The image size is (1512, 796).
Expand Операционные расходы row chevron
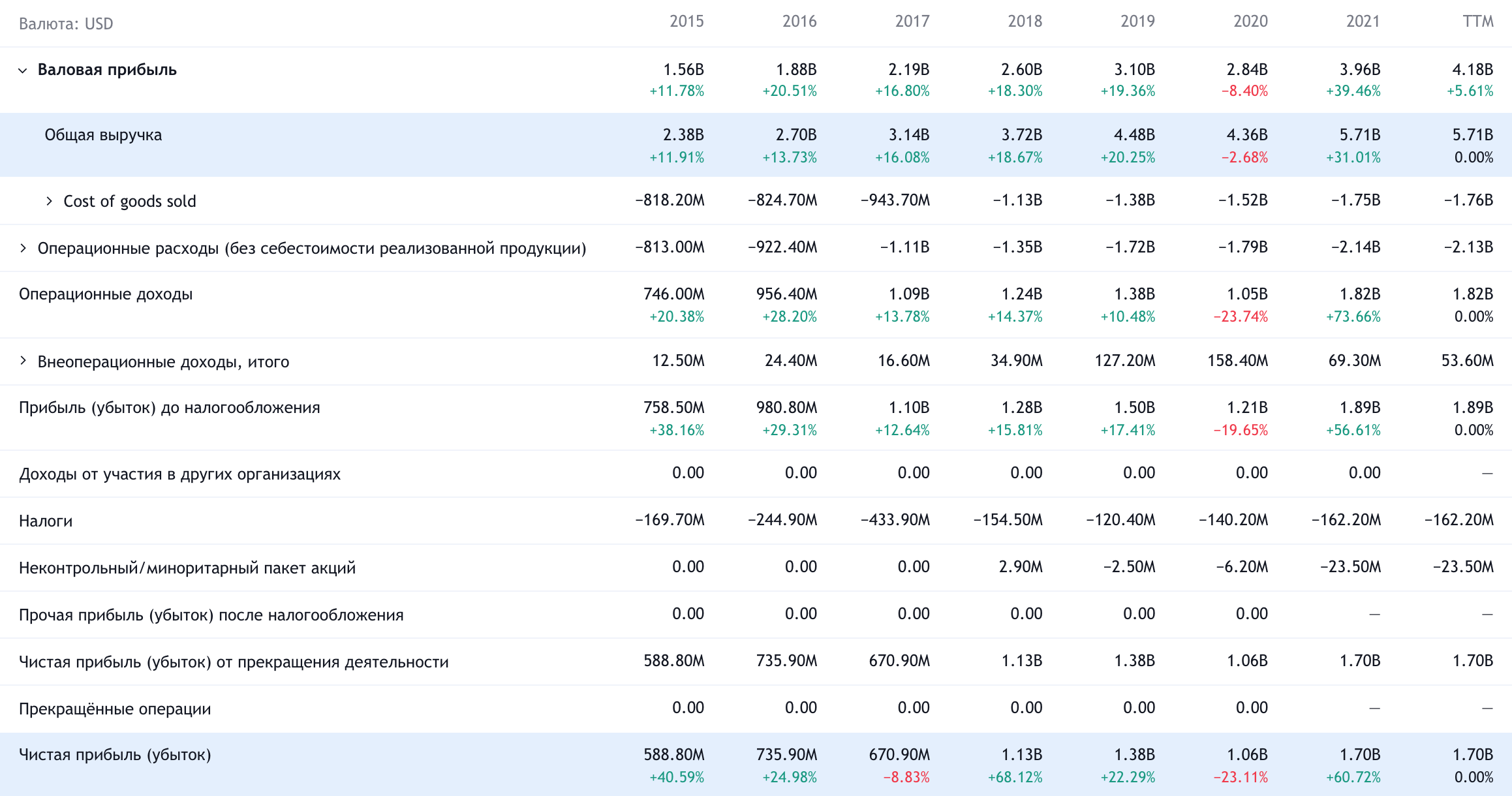click(x=23, y=248)
